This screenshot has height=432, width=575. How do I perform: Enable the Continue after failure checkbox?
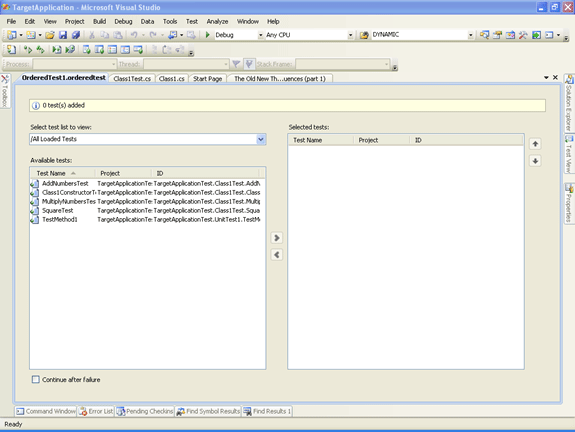coord(36,379)
